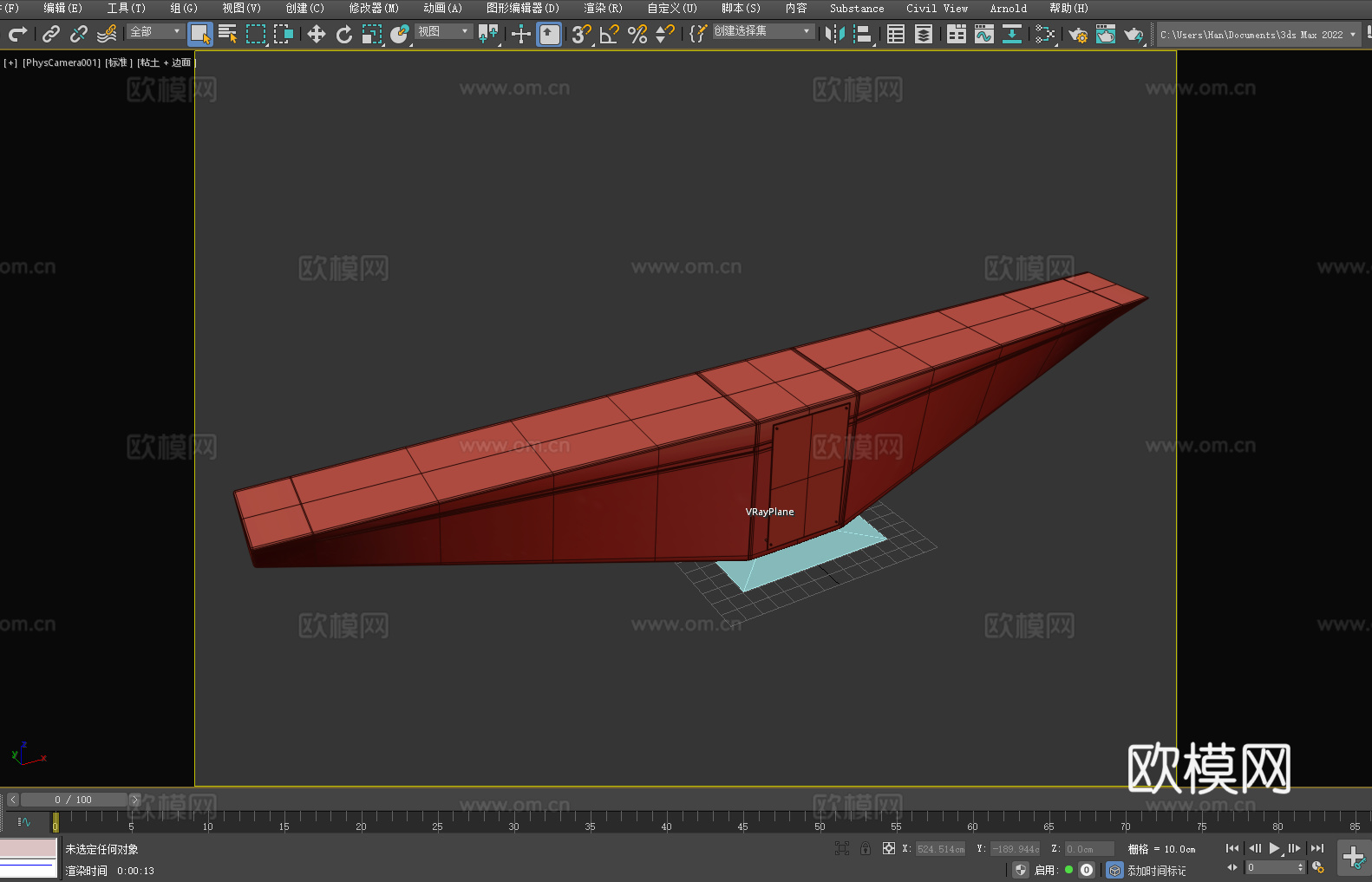Click the Unlink selection icon
This screenshot has height=882, width=1372.
click(79, 34)
